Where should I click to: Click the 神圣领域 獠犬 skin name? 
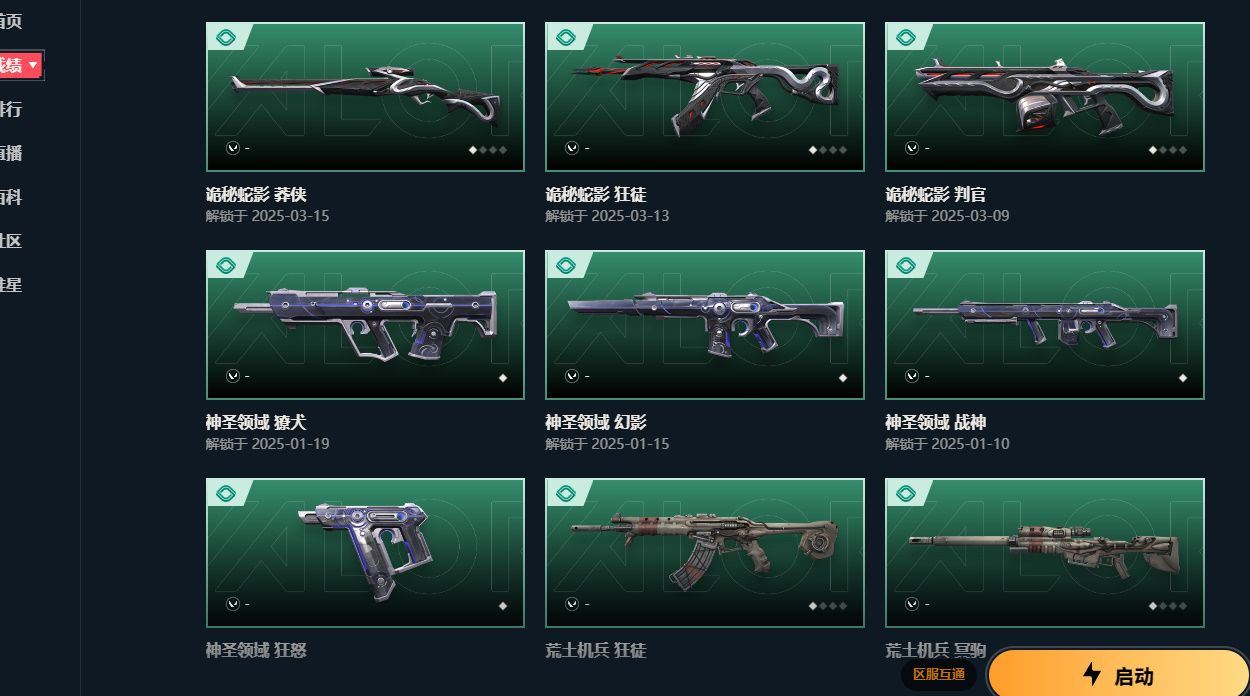click(x=256, y=423)
